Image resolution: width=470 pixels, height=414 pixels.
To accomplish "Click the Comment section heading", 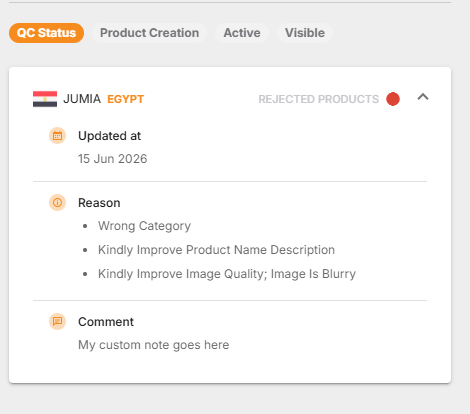I will (106, 322).
